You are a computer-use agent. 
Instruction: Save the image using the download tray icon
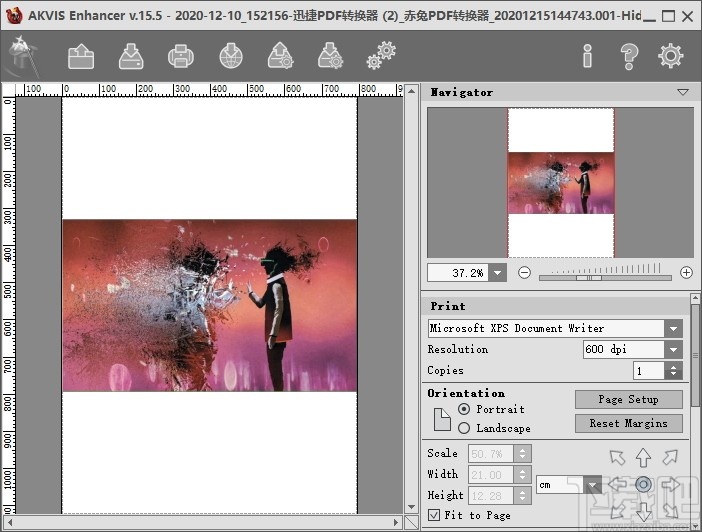click(131, 56)
